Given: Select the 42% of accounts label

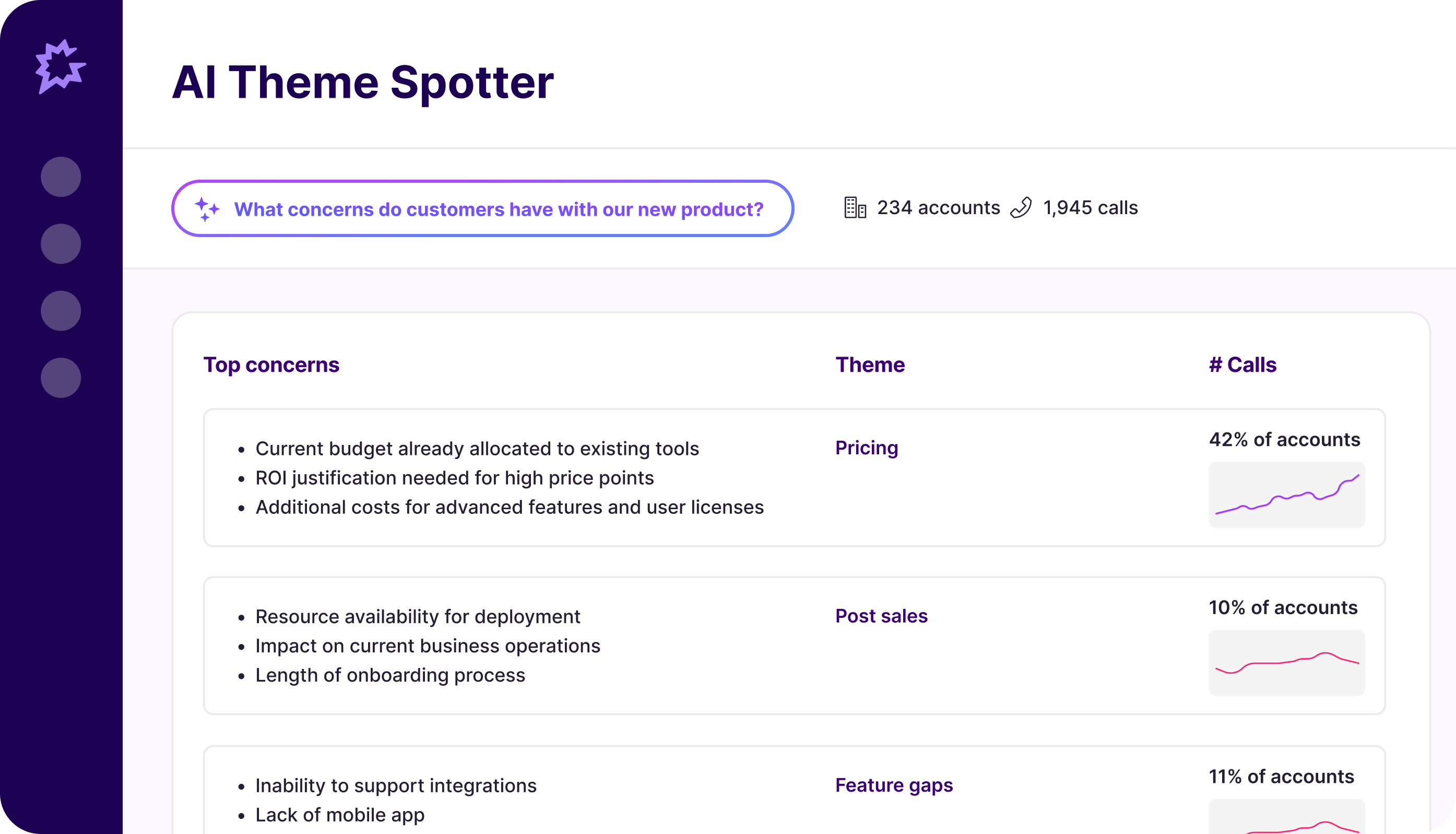Looking at the screenshot, I should coord(1284,439).
